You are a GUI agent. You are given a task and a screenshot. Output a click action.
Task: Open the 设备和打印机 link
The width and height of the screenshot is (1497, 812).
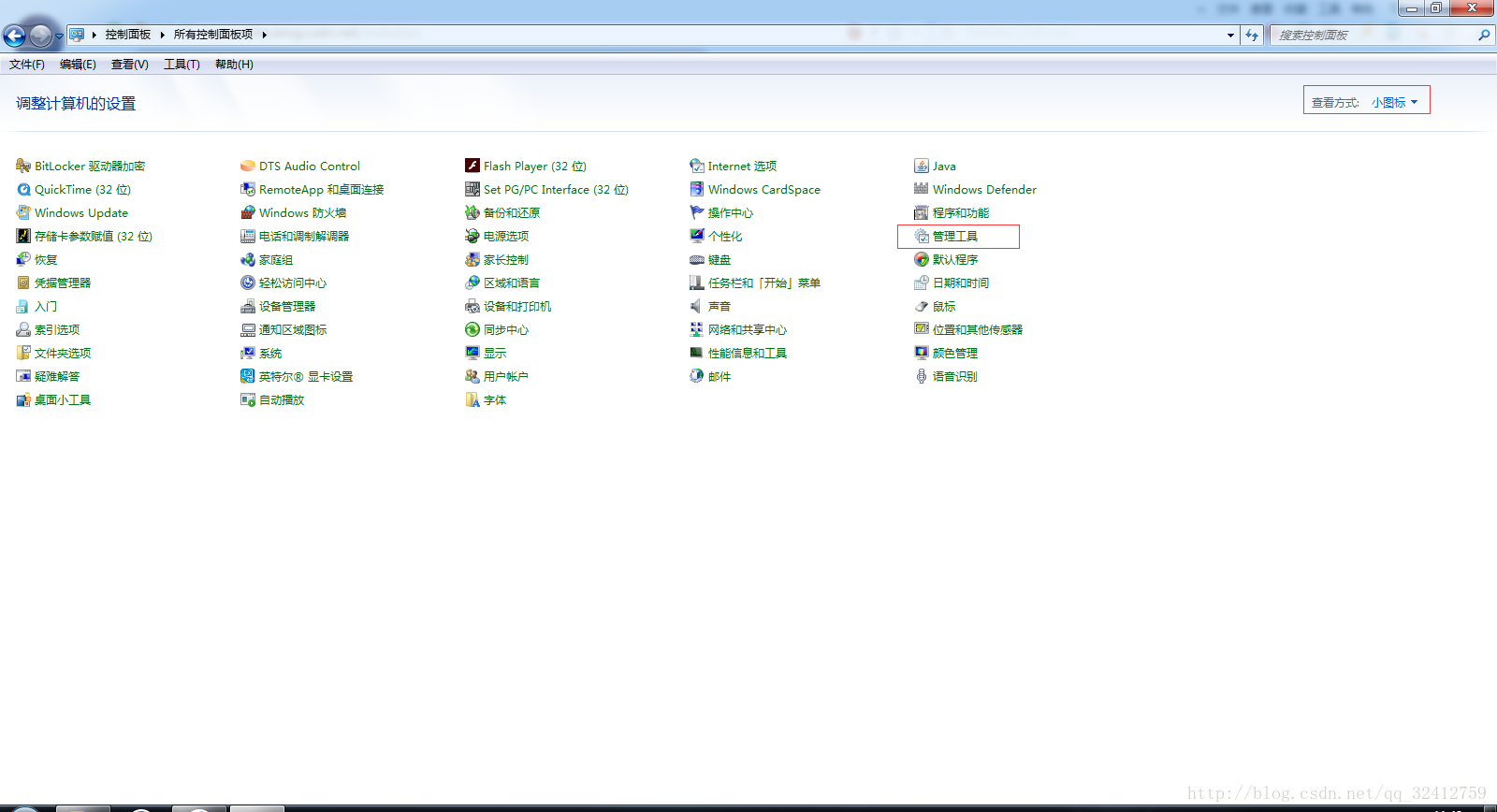517,306
